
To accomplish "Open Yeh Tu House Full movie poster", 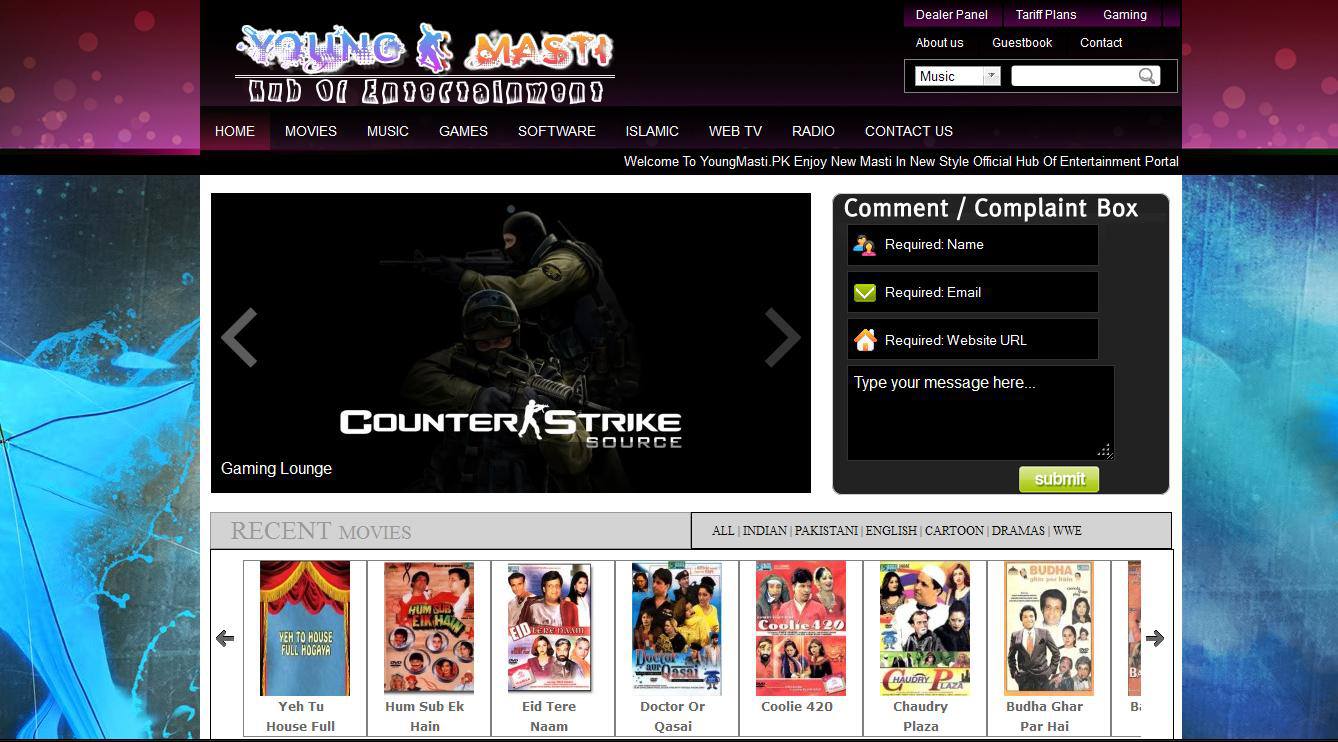I will pos(305,628).
